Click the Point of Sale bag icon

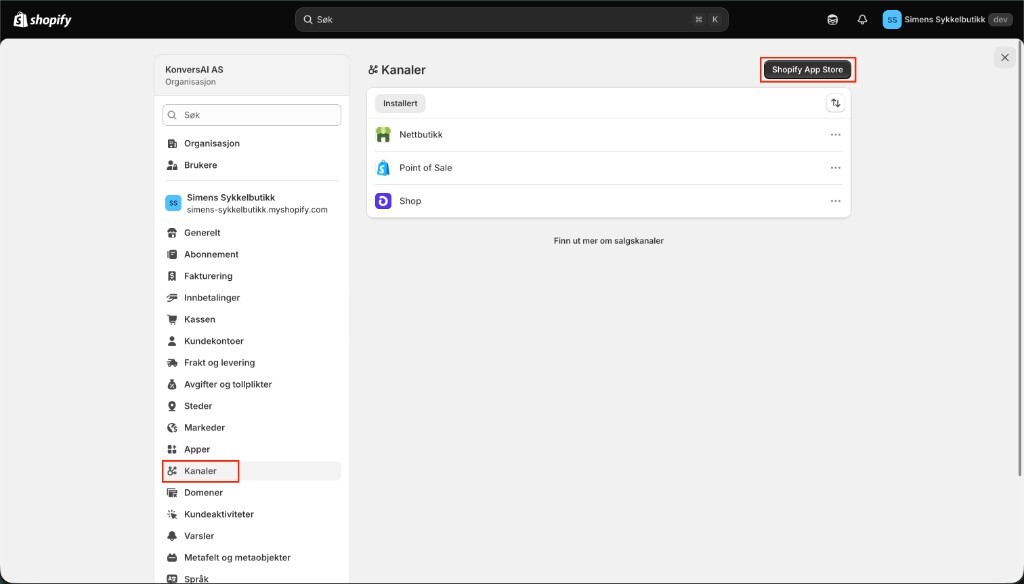coord(383,168)
